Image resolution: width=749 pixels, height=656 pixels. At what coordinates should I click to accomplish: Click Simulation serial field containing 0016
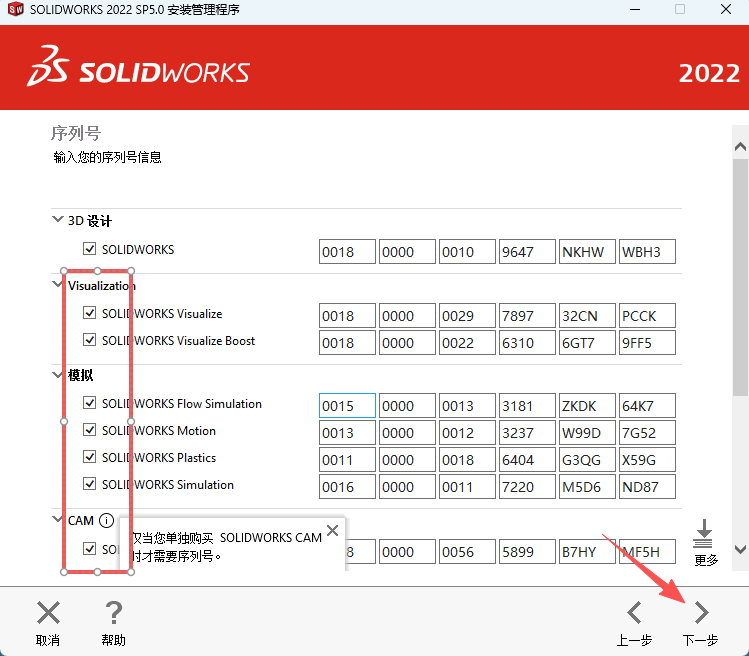[347, 487]
